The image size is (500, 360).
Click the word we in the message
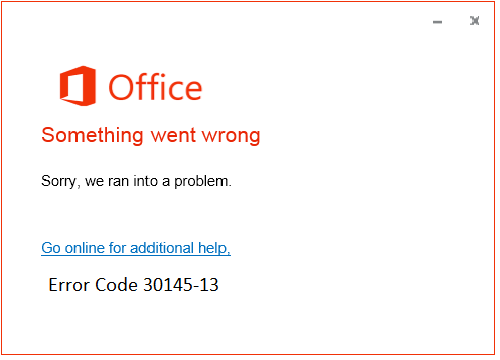pyautogui.click(x=94, y=182)
